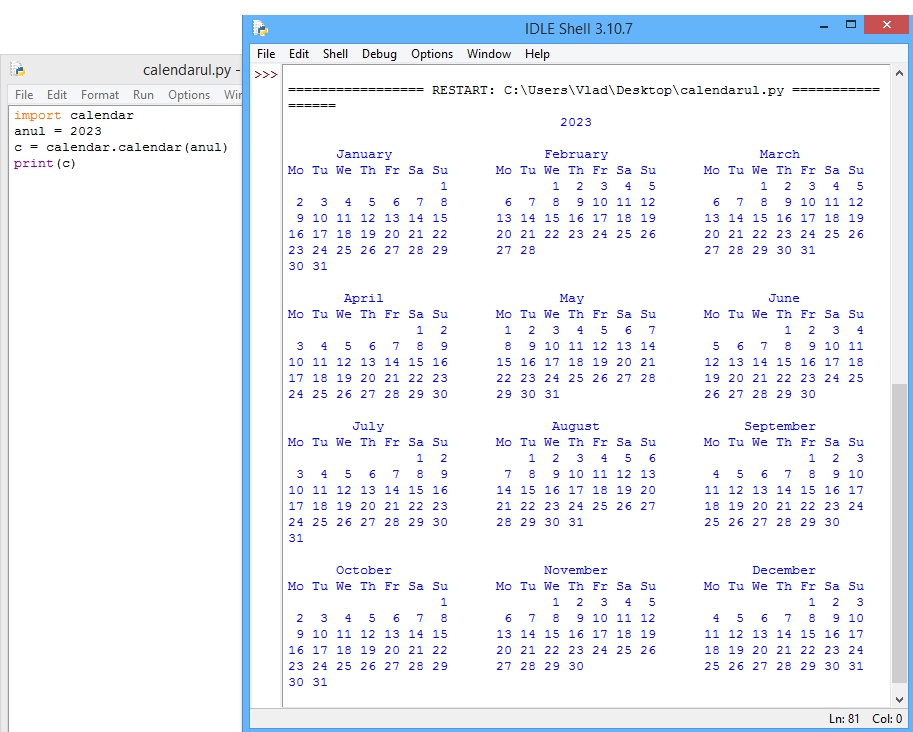Open the Shell menu in IDLE Shell
This screenshot has width=913, height=732.
(x=335, y=54)
